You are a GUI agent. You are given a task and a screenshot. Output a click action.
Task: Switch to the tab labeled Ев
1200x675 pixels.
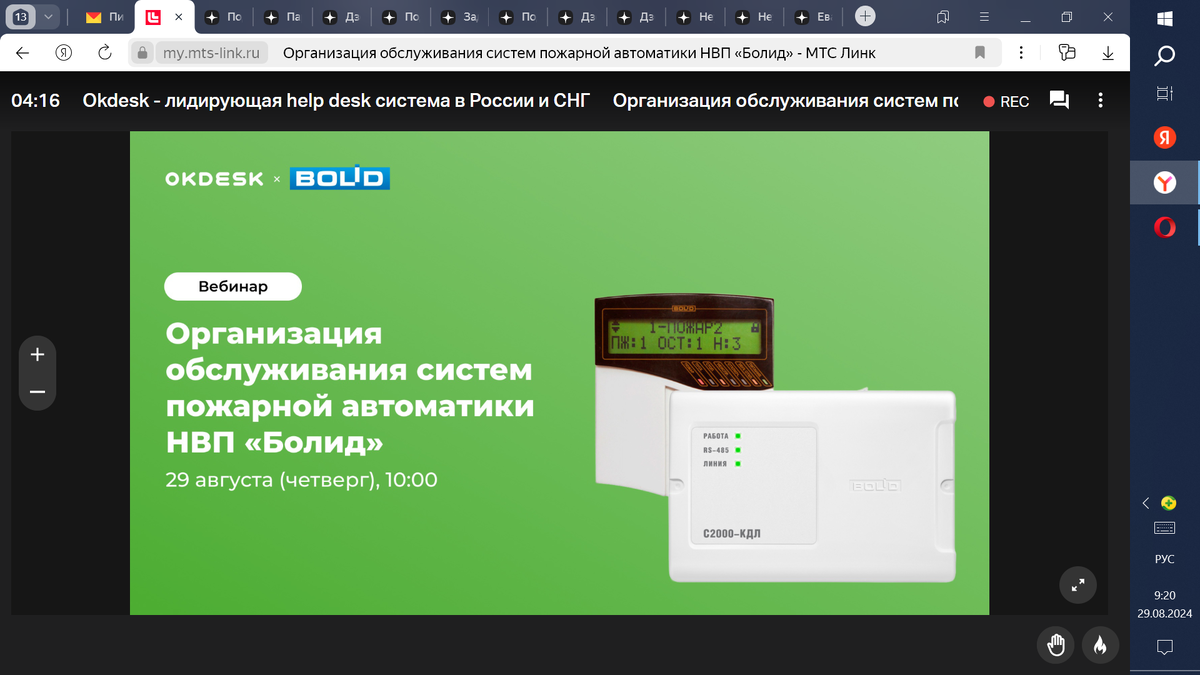(x=813, y=17)
